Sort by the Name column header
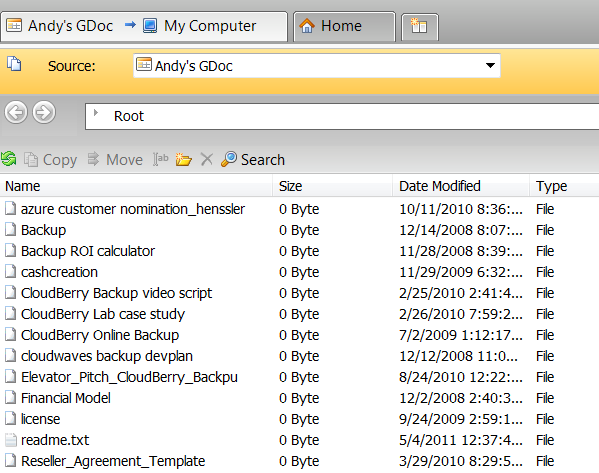Screen dimensions: 599x473 click(x=136, y=186)
